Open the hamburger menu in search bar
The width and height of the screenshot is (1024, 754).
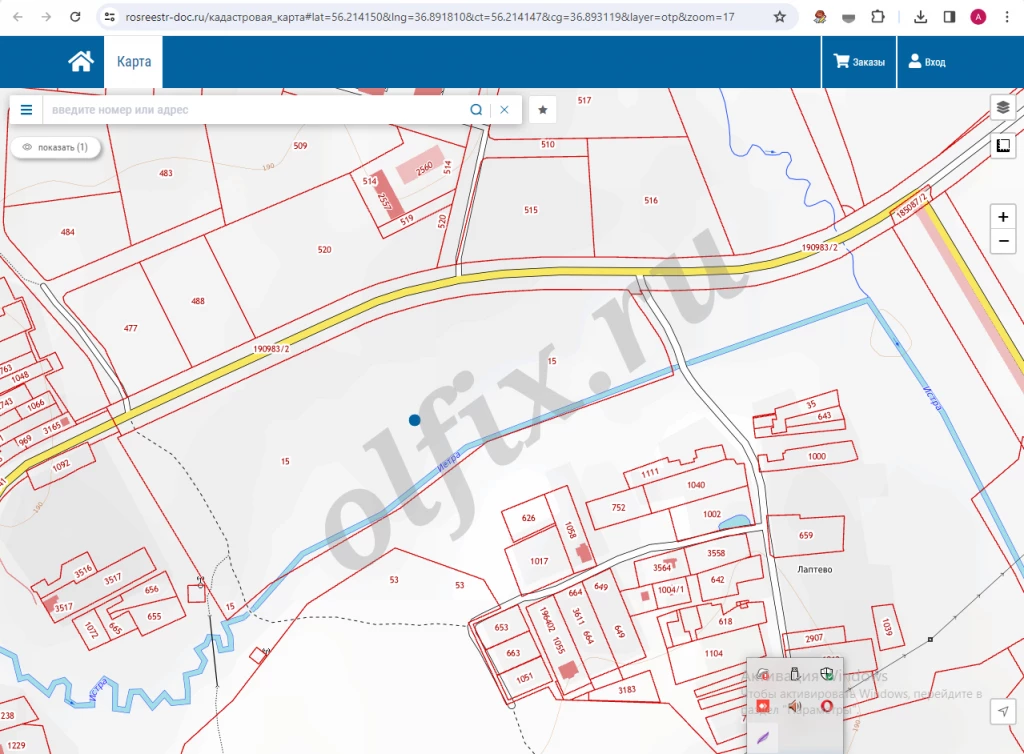tap(26, 110)
